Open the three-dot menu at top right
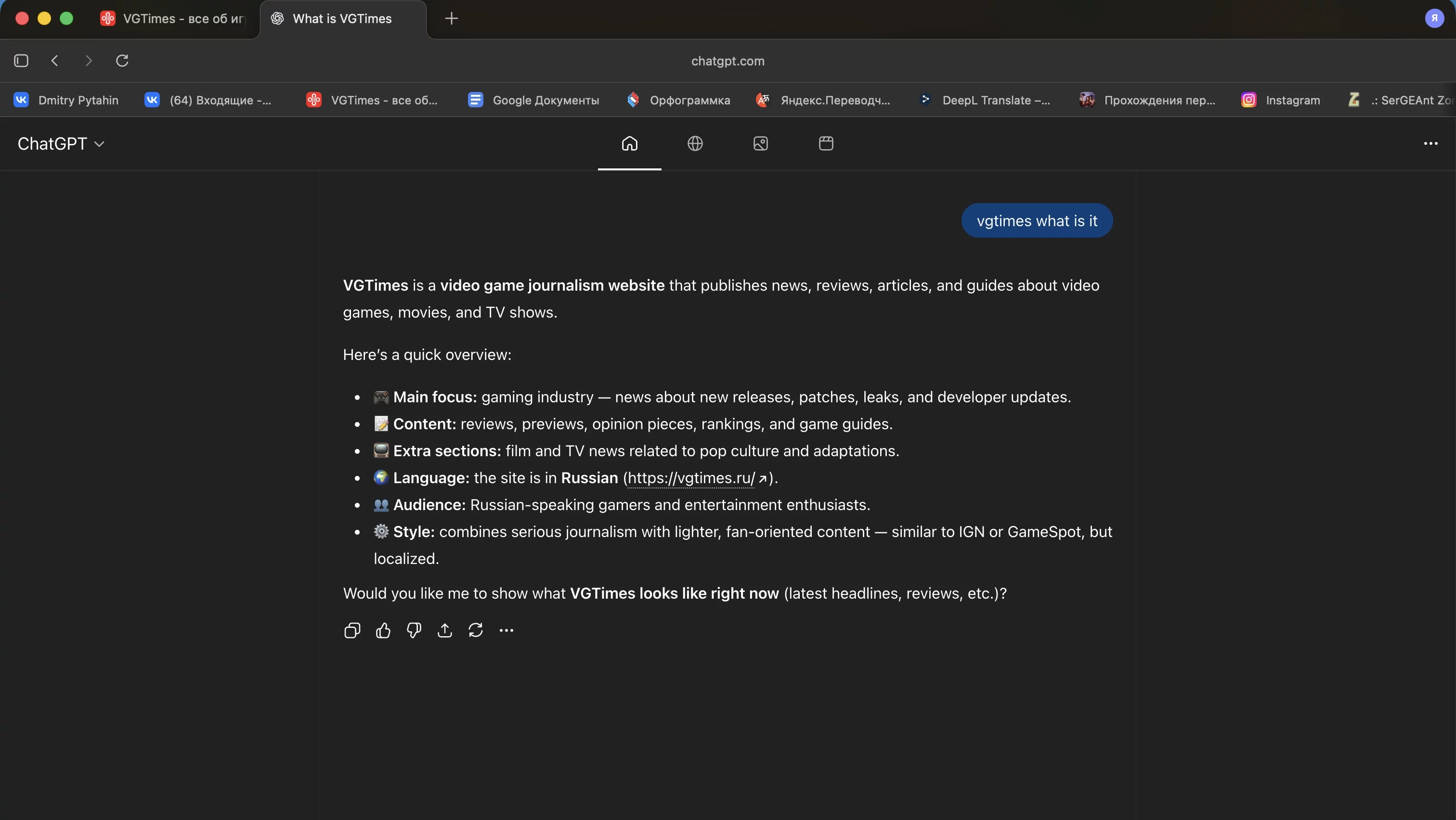 (1430, 144)
